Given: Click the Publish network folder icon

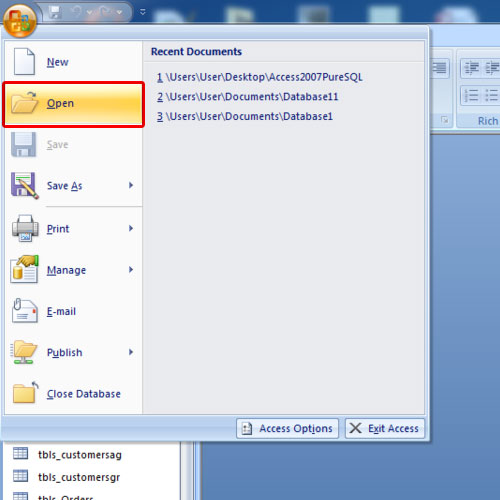Looking at the screenshot, I should (24, 352).
